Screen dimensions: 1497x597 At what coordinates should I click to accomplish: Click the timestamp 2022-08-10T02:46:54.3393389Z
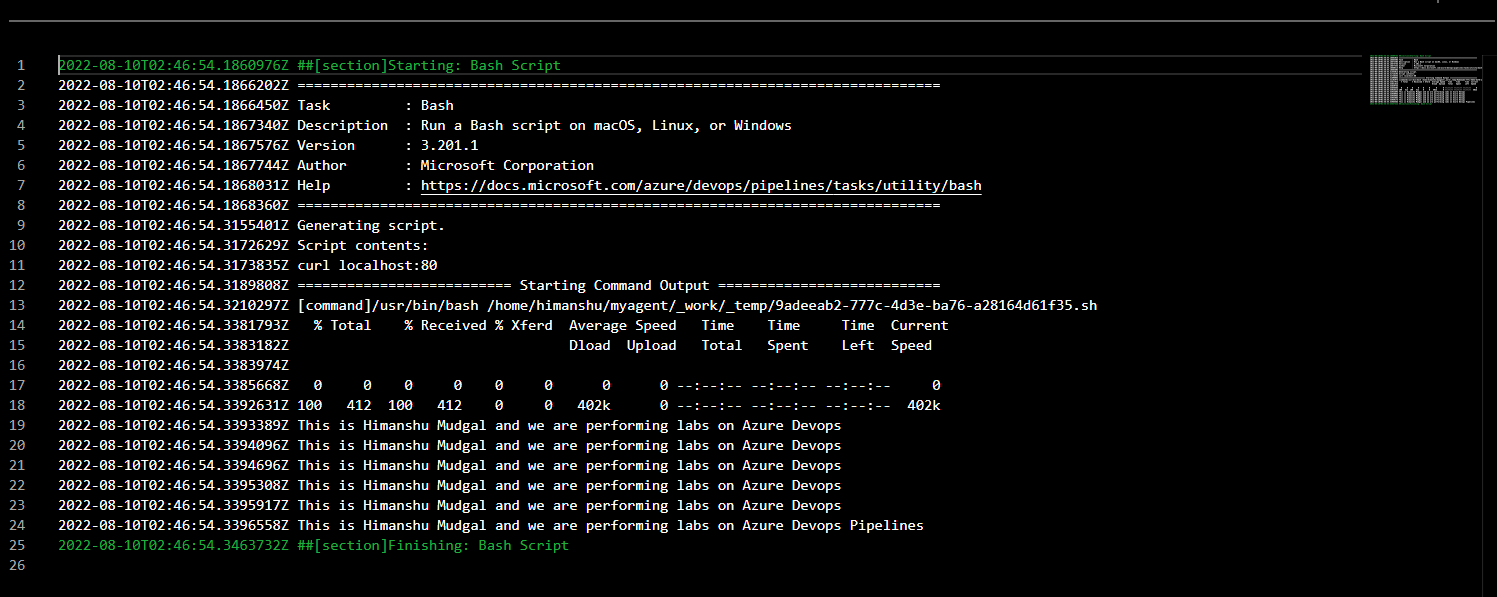173,425
